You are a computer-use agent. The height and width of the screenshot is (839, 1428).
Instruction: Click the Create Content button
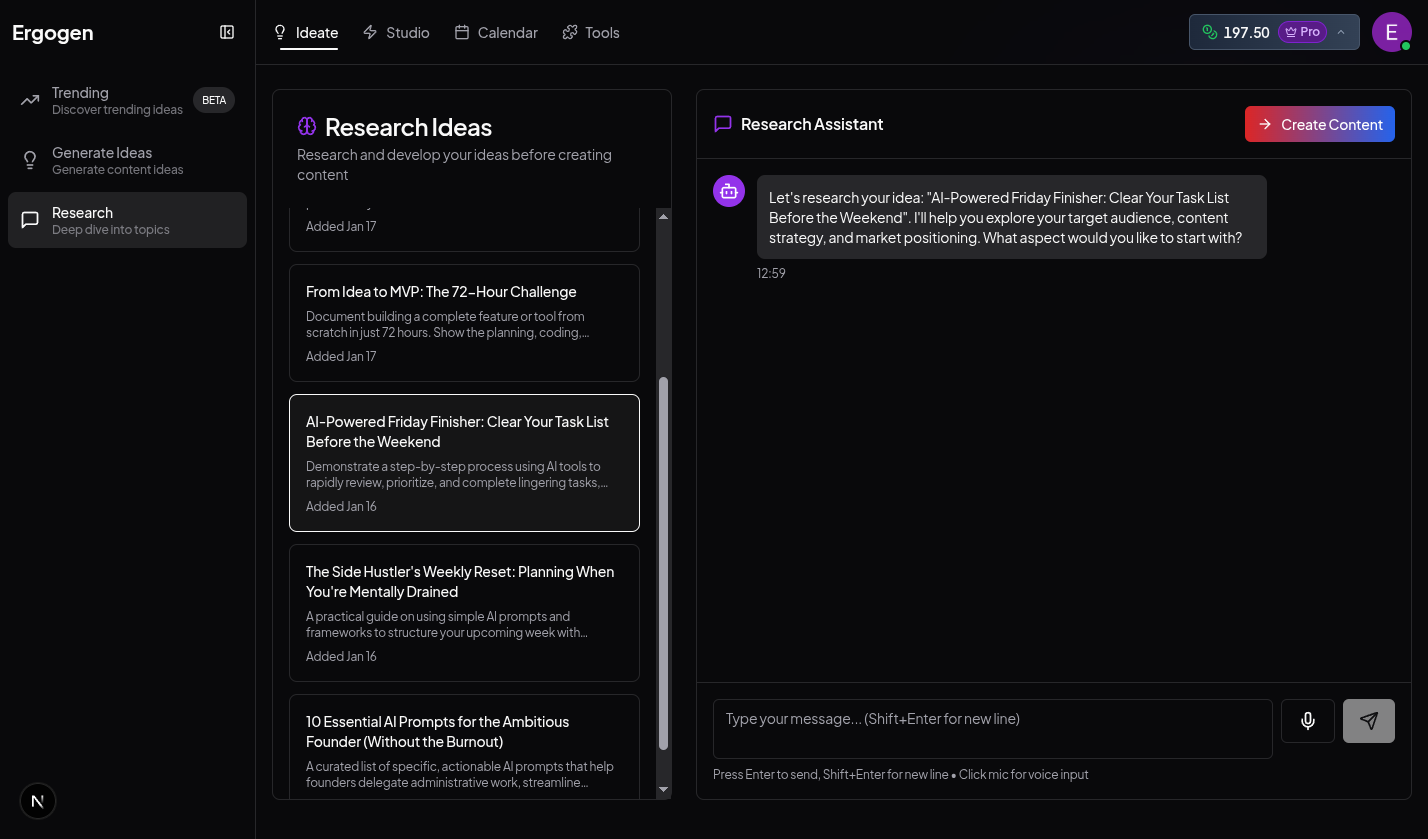(x=1320, y=124)
